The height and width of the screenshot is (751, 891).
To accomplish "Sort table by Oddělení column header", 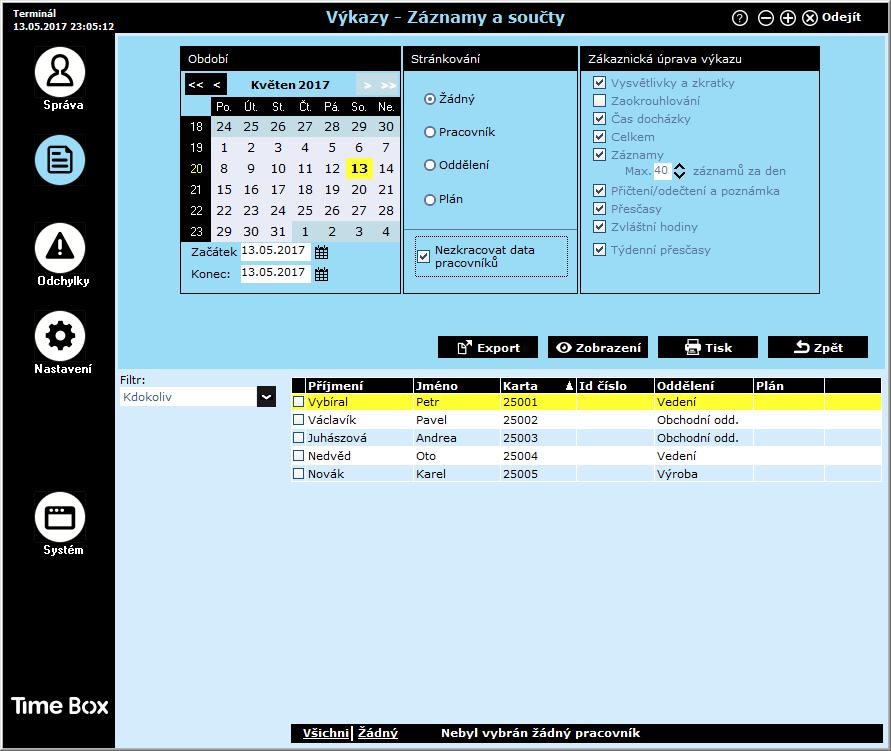I will tap(704, 386).
